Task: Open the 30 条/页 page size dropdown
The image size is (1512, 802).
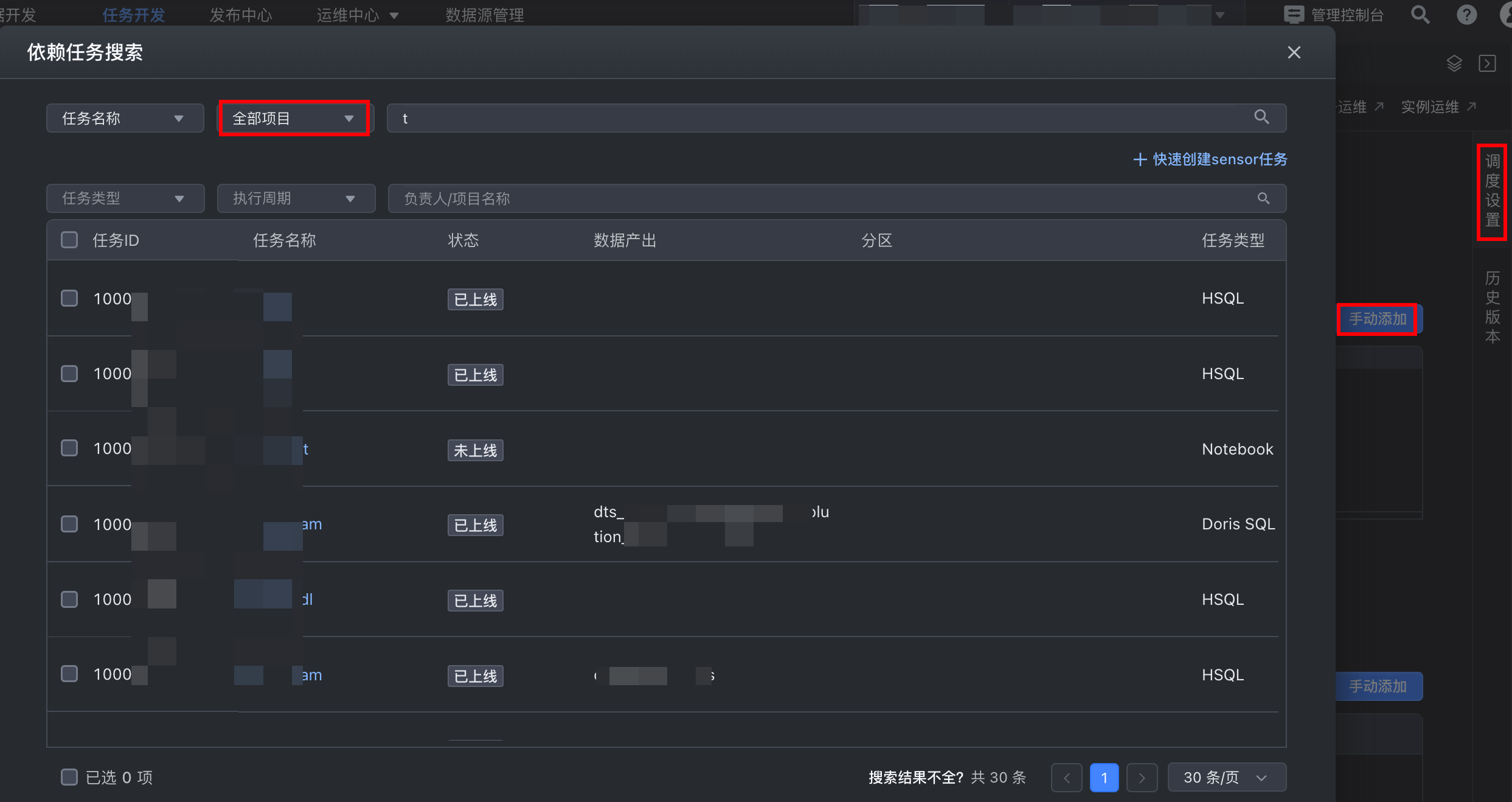Action: point(1226,777)
